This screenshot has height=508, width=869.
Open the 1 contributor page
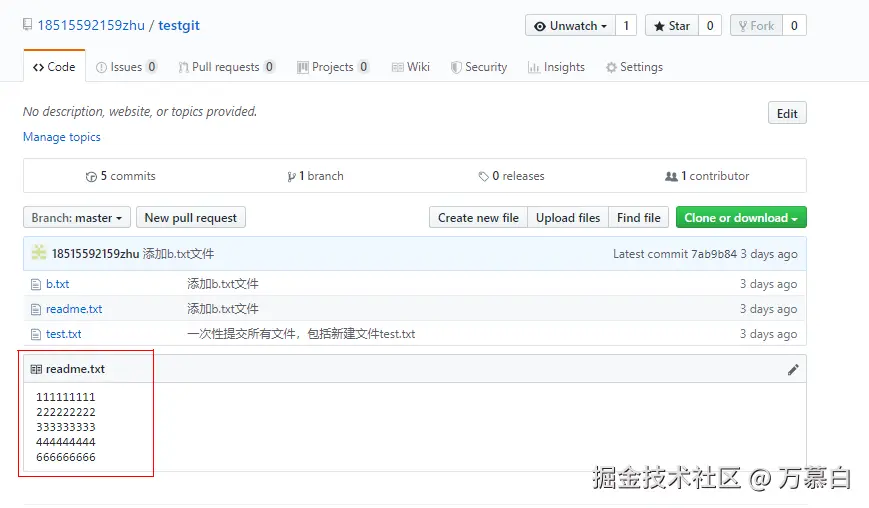707,176
